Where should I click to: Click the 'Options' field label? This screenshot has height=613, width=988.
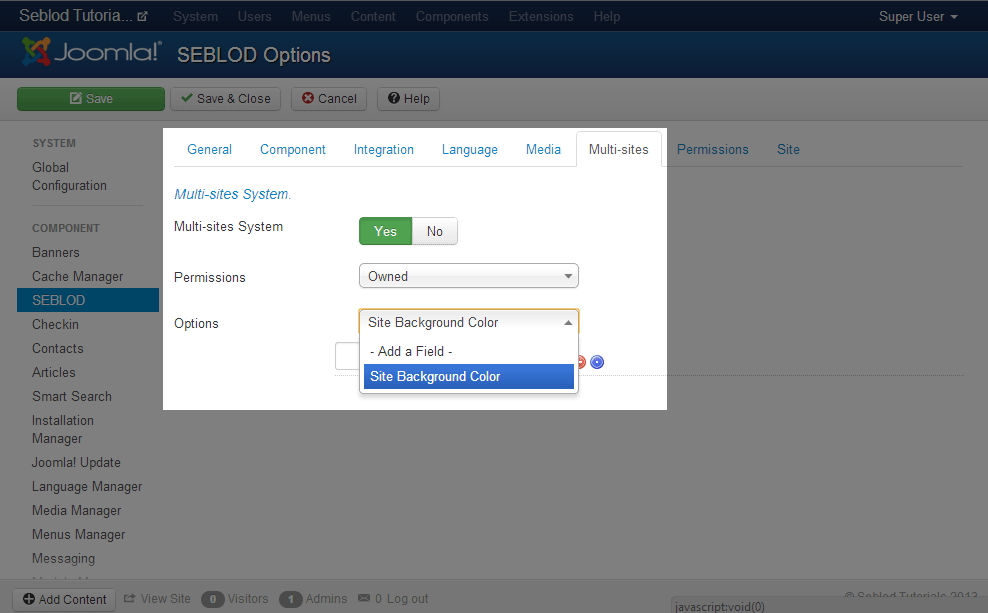(x=197, y=323)
